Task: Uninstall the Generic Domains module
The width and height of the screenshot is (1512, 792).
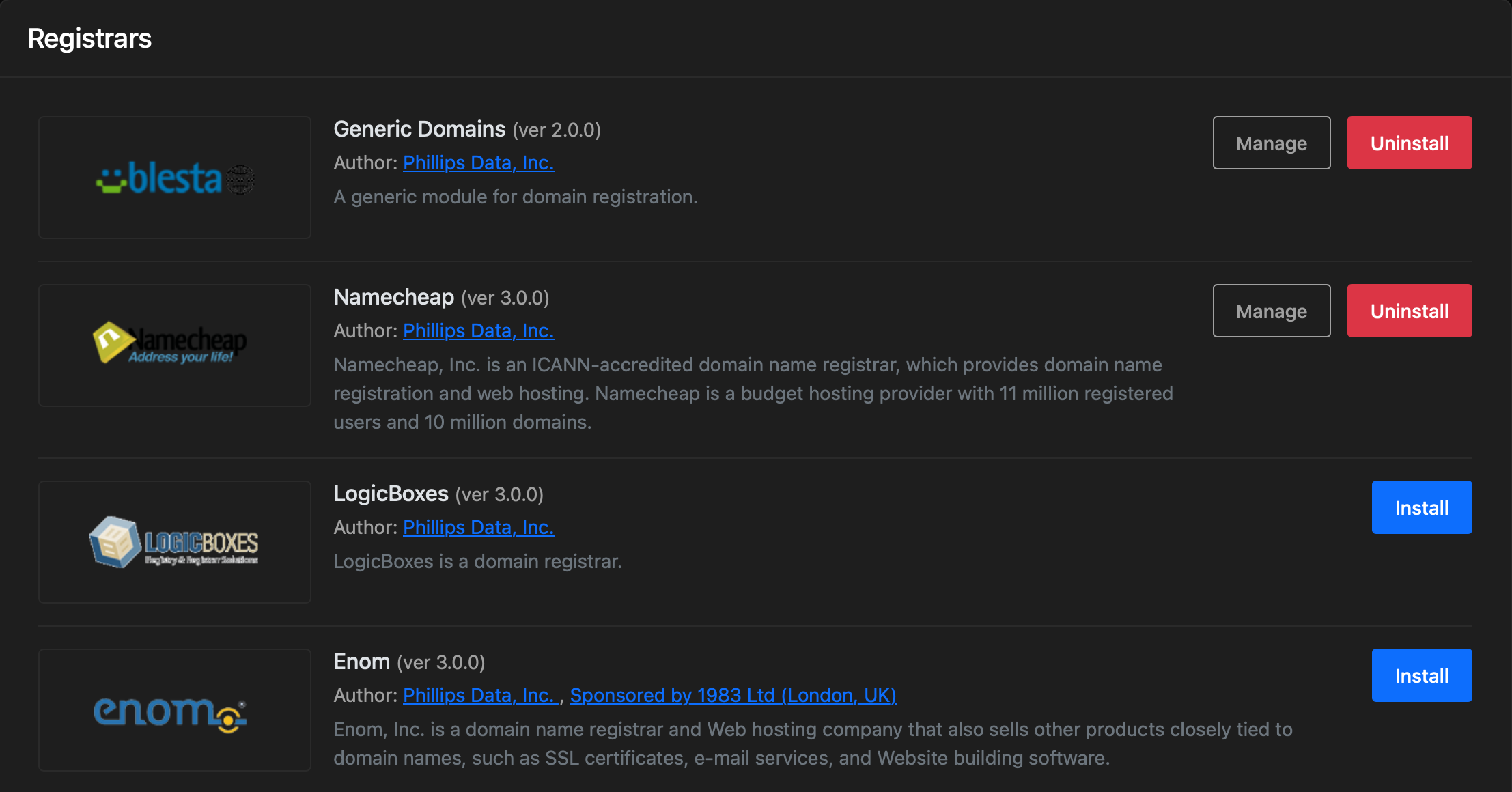Action: [x=1410, y=143]
